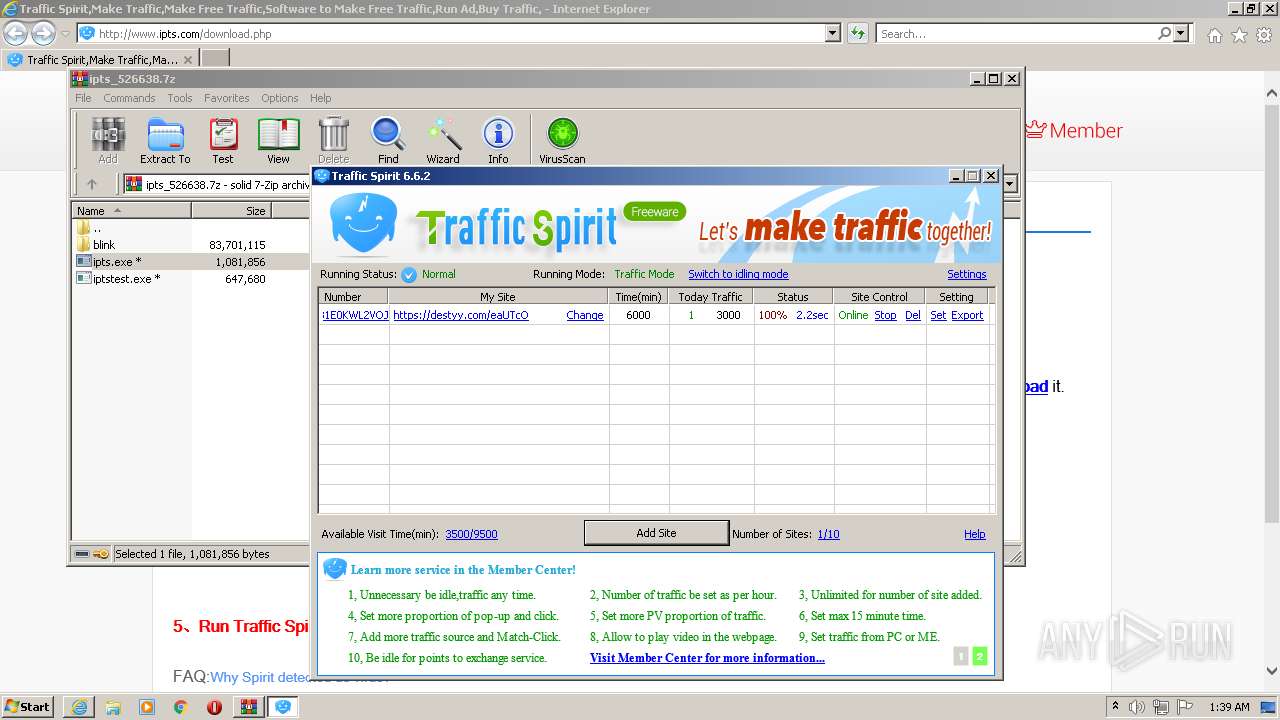Open the WinRAR Commands menu

point(129,98)
